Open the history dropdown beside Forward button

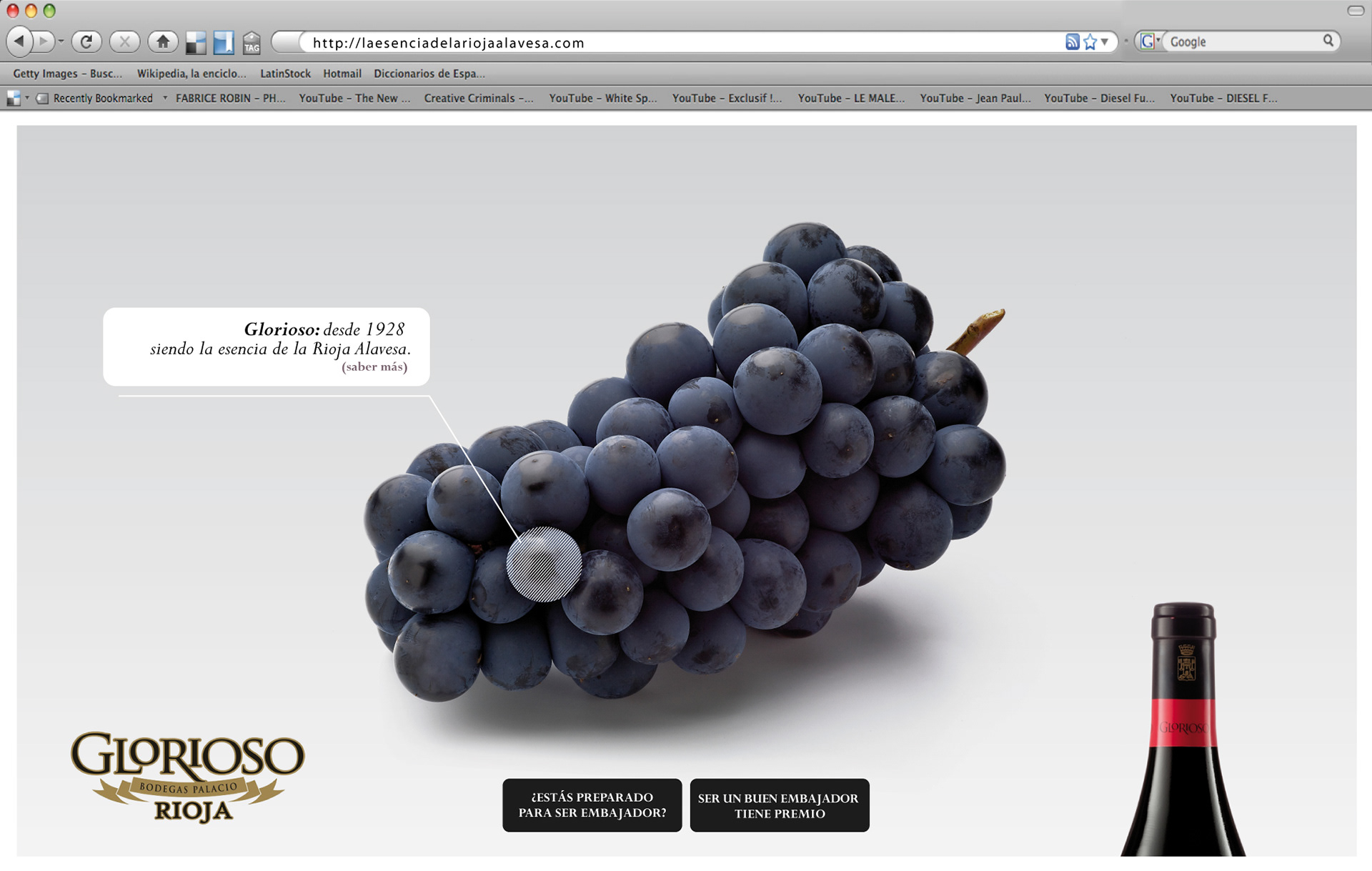click(61, 41)
